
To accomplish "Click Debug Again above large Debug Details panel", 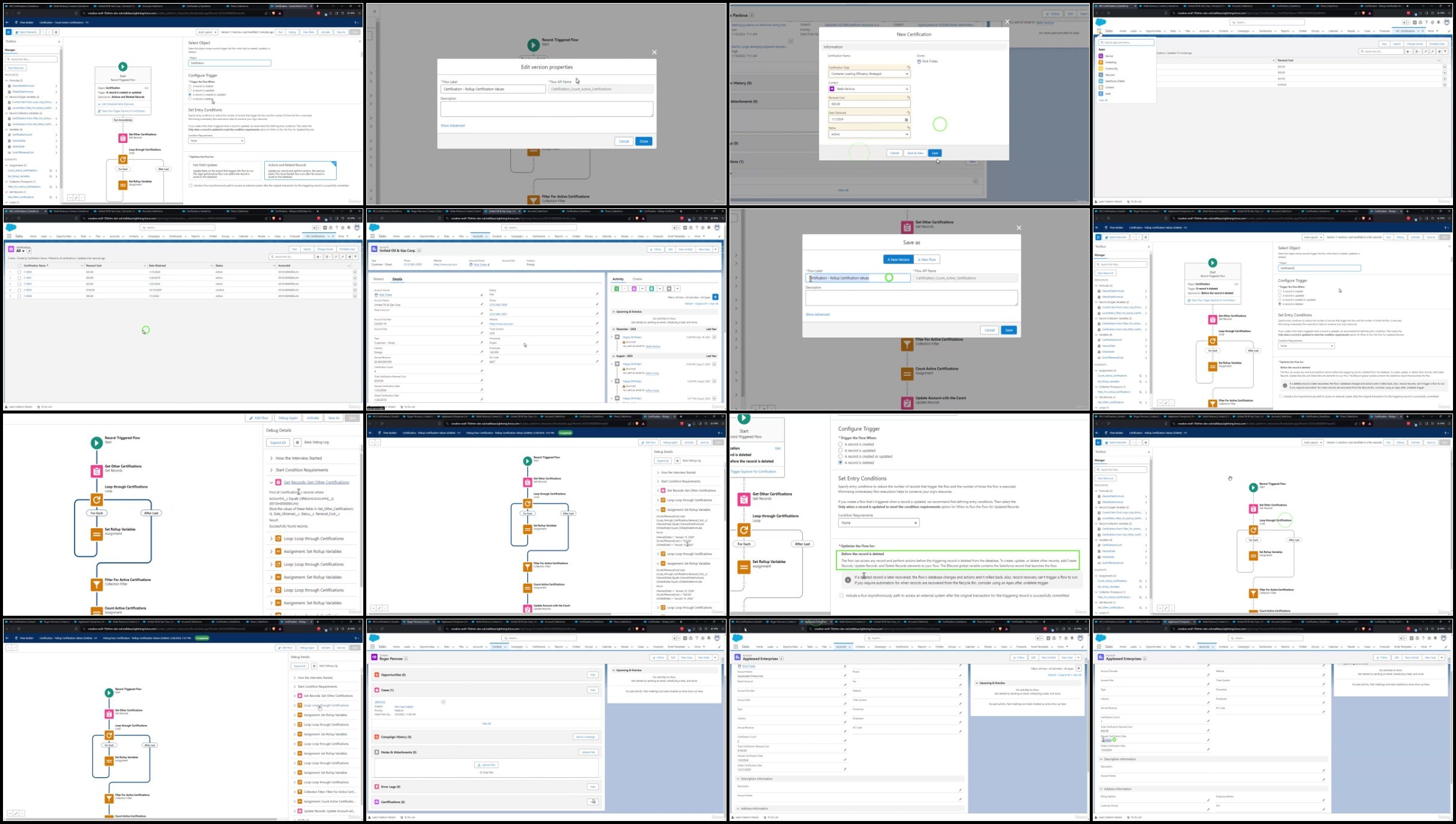I will coord(288,418).
